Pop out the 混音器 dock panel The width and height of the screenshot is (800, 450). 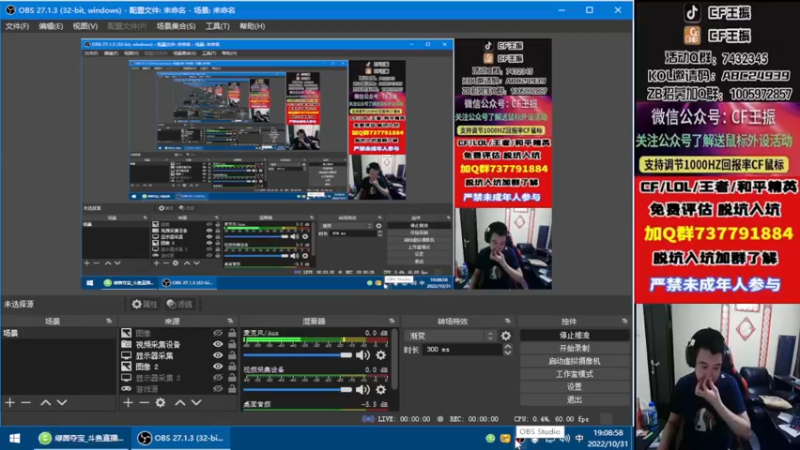(x=392, y=321)
